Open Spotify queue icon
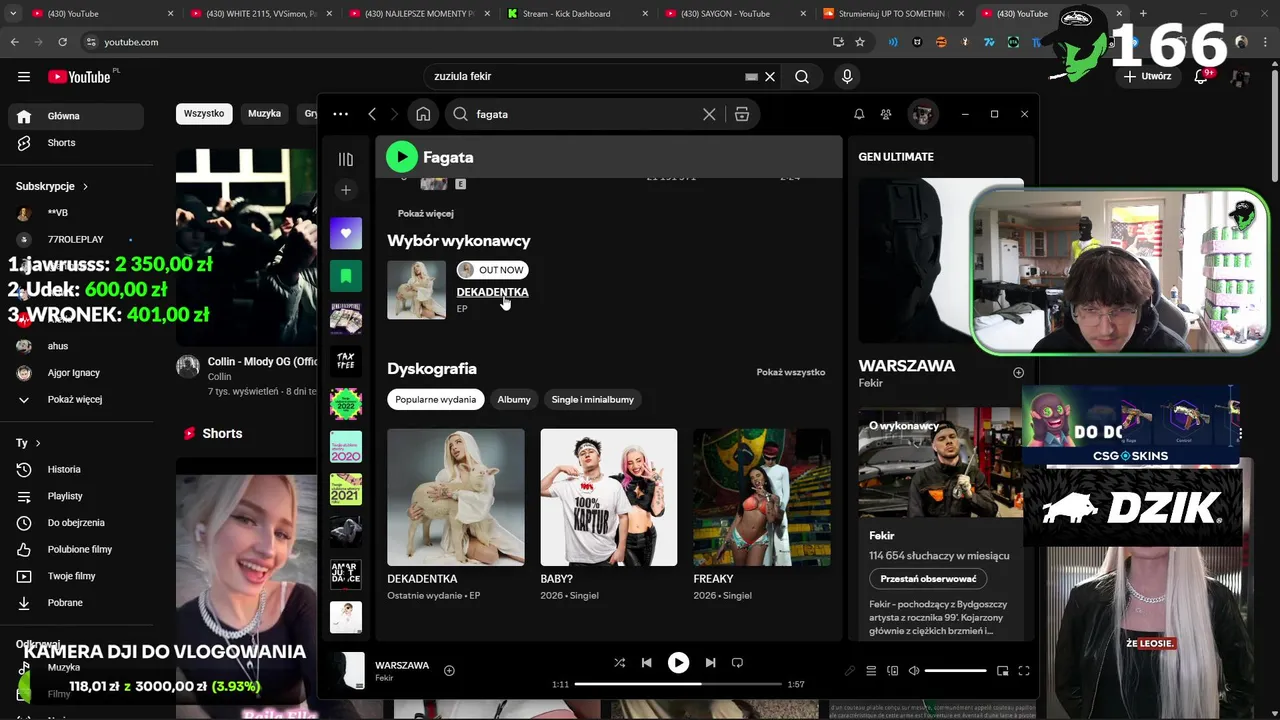This screenshot has width=1280, height=720. (x=871, y=671)
